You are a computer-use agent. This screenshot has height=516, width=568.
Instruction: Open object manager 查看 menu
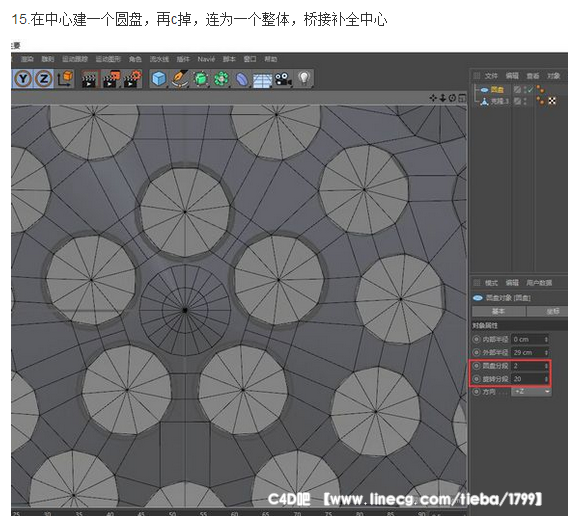532,76
